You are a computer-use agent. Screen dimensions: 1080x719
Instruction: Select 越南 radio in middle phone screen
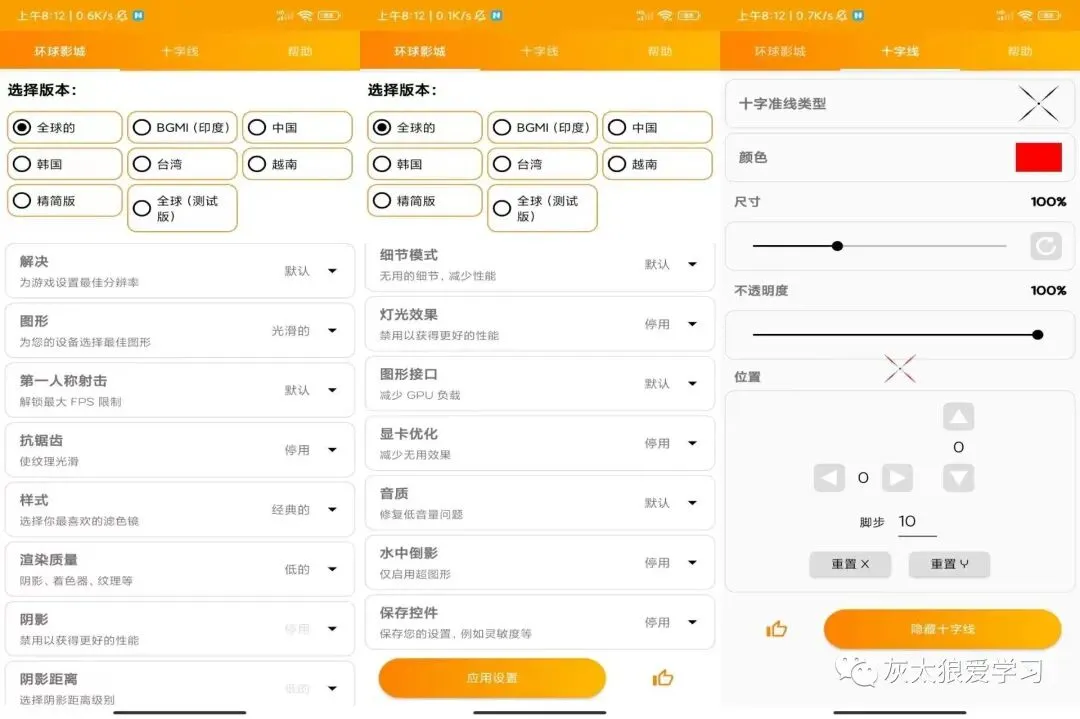click(x=657, y=164)
